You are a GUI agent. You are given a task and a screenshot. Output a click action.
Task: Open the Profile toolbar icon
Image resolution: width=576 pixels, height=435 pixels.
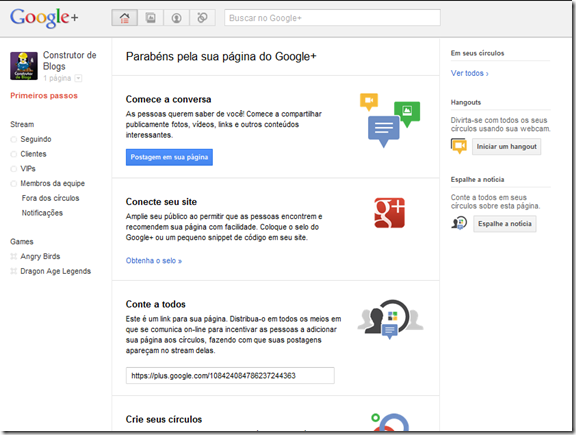[x=177, y=18]
